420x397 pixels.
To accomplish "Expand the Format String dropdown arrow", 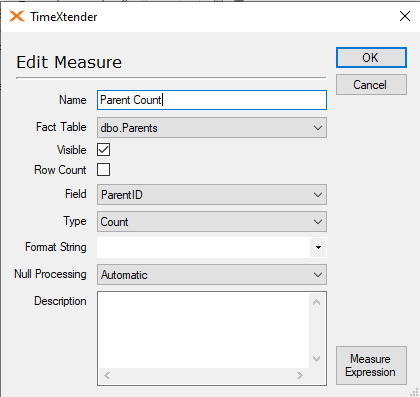I will tap(318, 247).
